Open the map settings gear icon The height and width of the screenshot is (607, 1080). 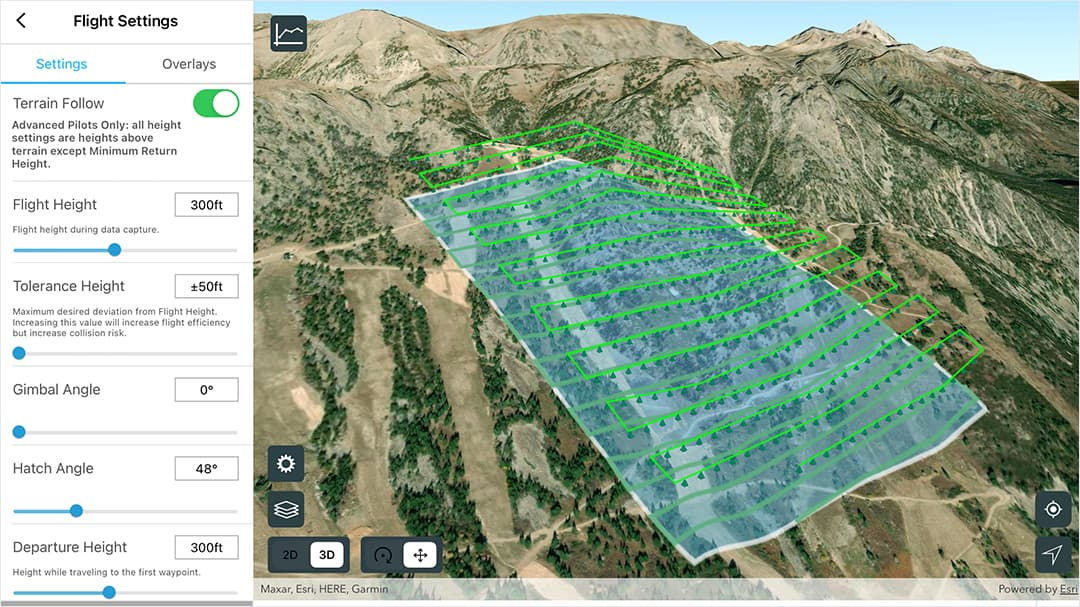click(x=285, y=463)
